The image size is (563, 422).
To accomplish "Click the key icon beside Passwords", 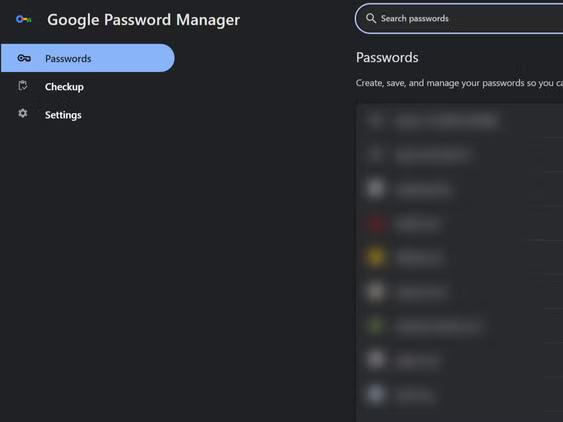I will [x=24, y=58].
